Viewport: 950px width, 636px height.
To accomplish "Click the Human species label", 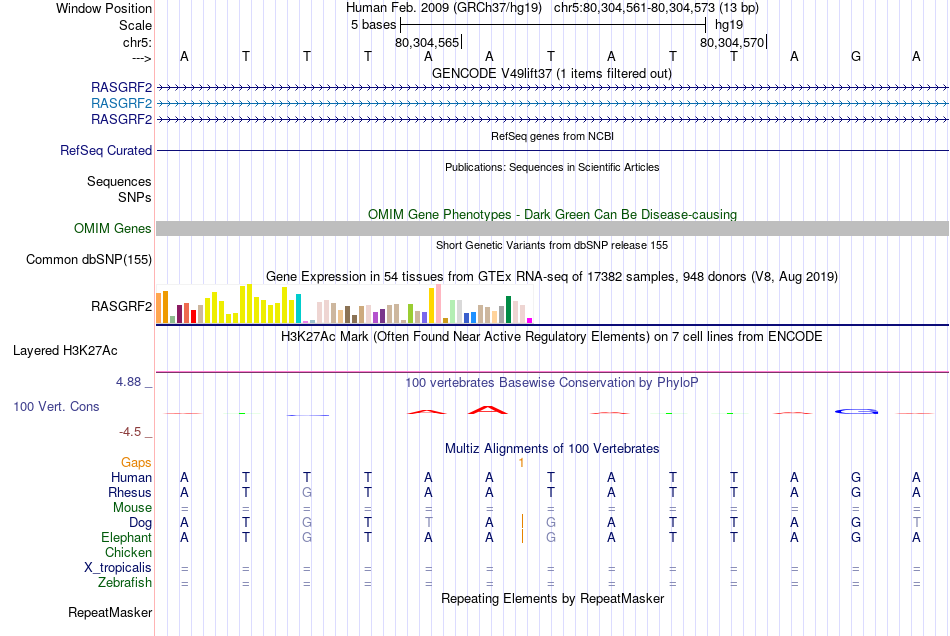I will click(x=131, y=478).
